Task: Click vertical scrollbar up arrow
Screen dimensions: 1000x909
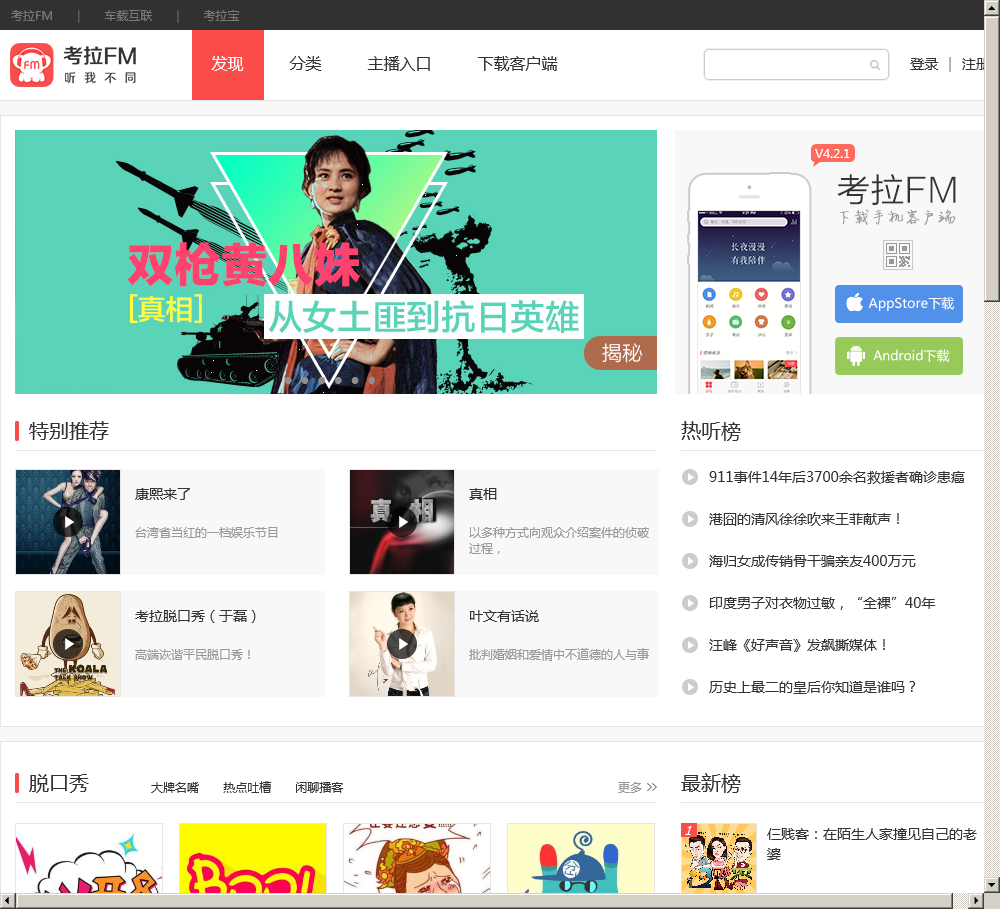Action: click(992, 6)
